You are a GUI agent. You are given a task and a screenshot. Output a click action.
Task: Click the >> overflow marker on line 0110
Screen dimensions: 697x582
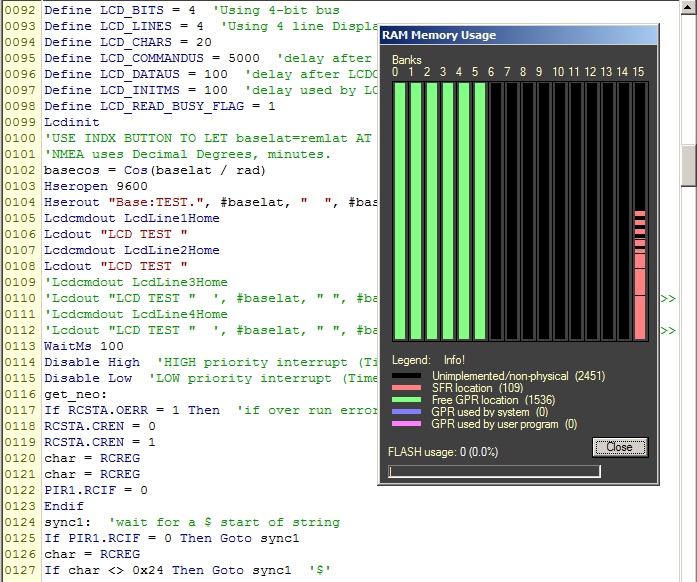point(668,298)
